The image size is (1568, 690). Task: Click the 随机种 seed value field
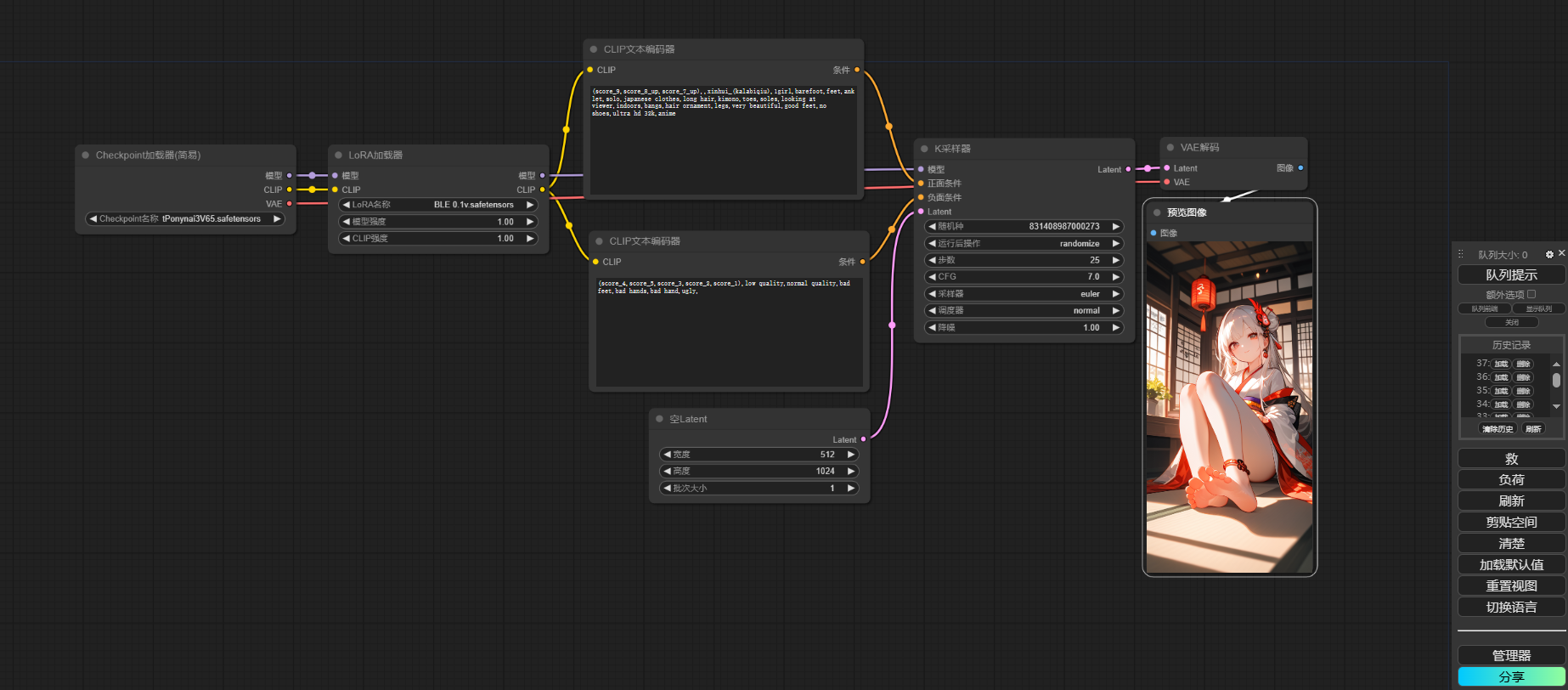pyautogui.click(x=1024, y=227)
